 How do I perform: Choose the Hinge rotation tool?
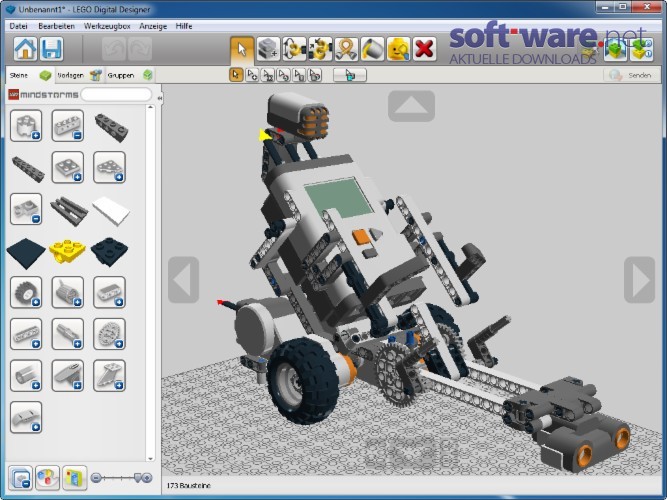point(294,49)
